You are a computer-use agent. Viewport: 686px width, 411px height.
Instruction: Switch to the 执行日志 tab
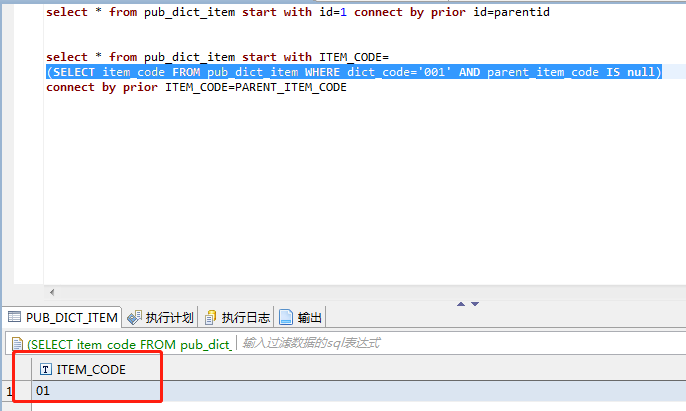237,317
